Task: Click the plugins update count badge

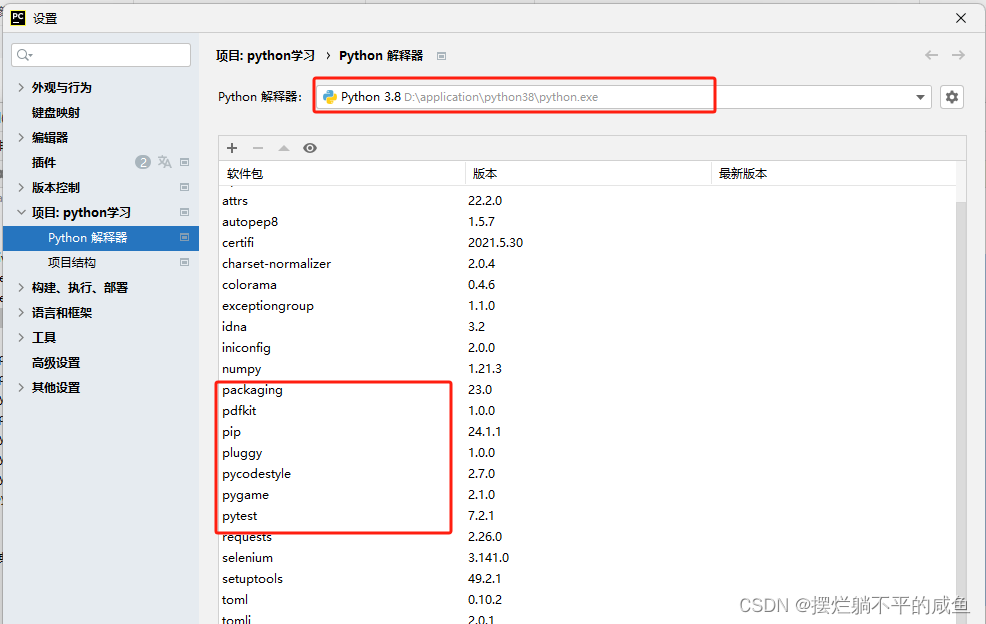Action: pyautogui.click(x=143, y=162)
